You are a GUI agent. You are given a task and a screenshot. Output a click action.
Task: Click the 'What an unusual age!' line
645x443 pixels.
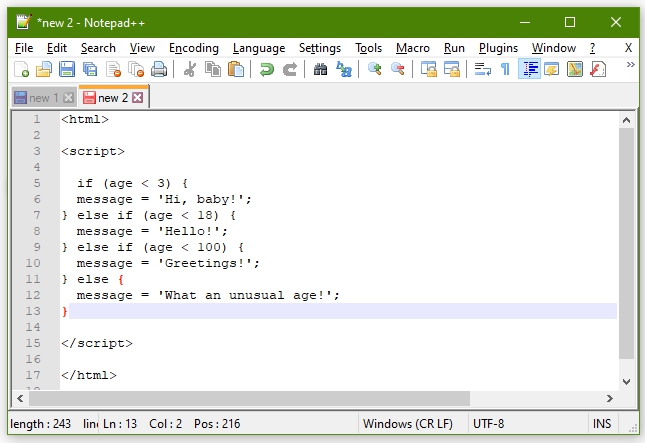(x=208, y=295)
